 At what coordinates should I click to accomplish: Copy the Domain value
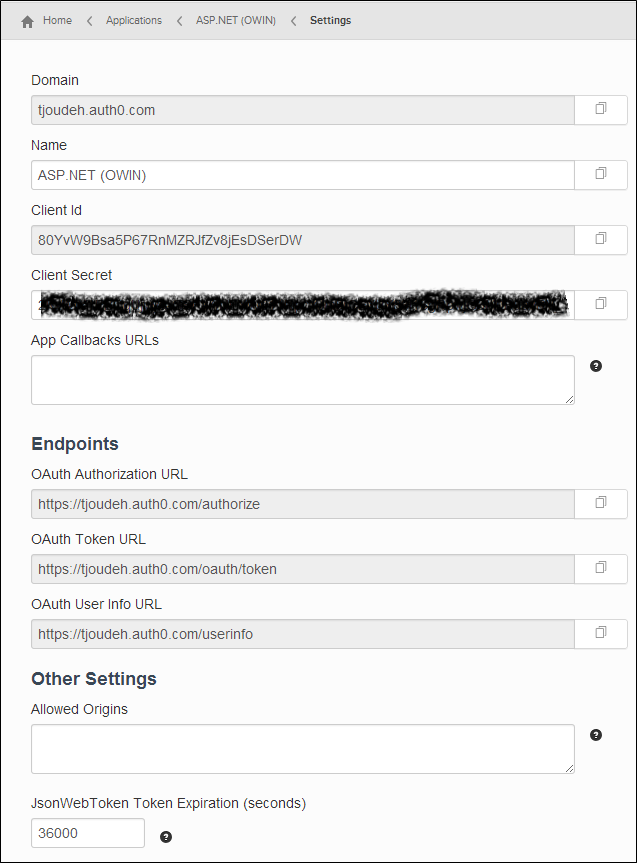point(601,110)
